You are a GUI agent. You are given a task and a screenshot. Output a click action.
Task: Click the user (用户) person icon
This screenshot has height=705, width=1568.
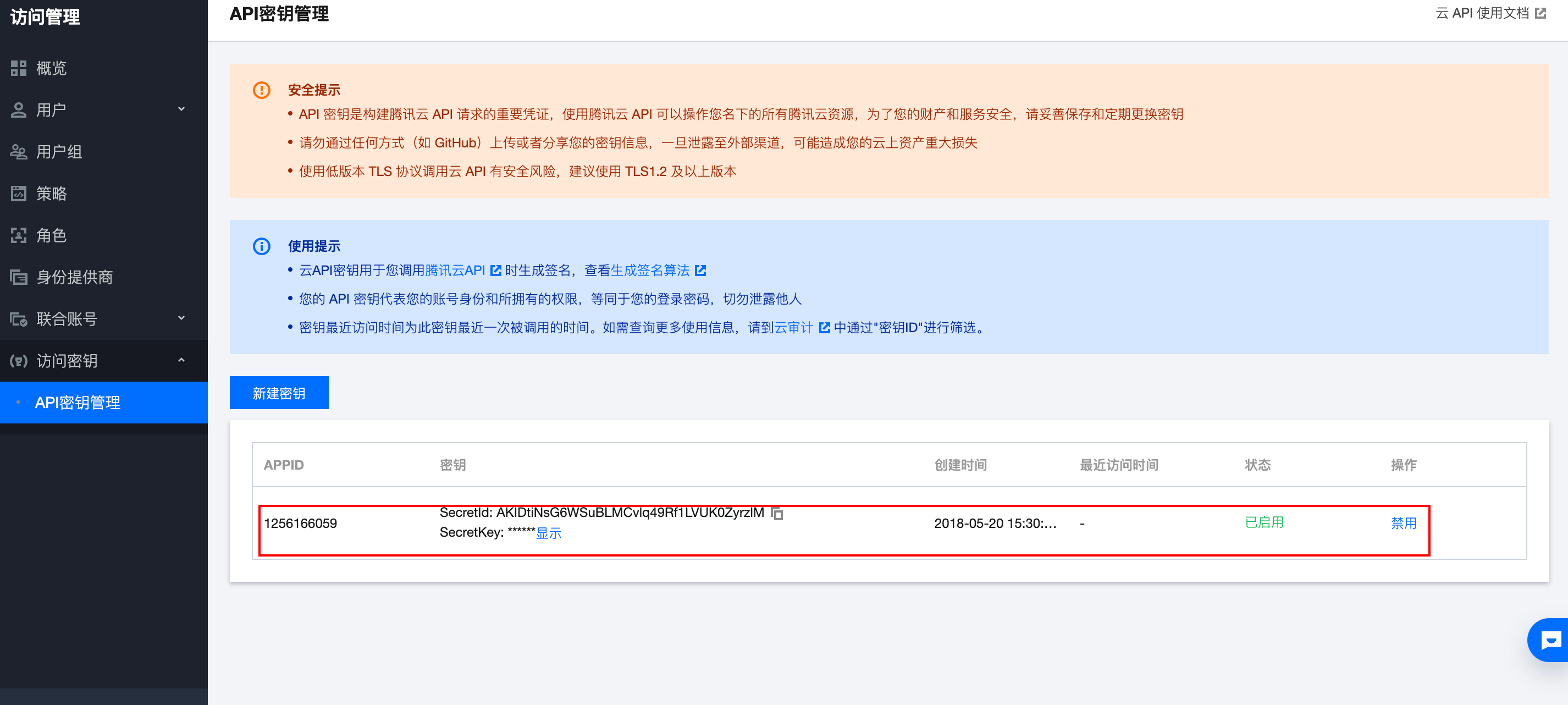pos(18,110)
